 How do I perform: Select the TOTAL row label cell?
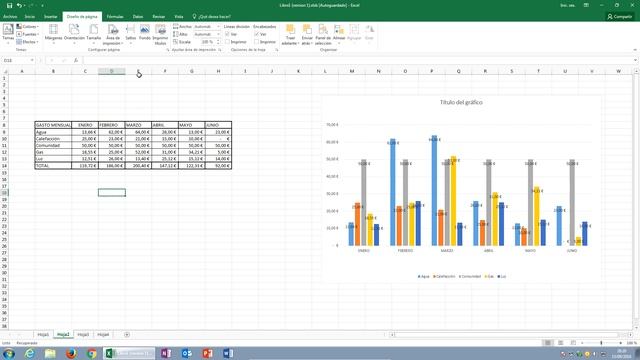pyautogui.click(x=53, y=166)
